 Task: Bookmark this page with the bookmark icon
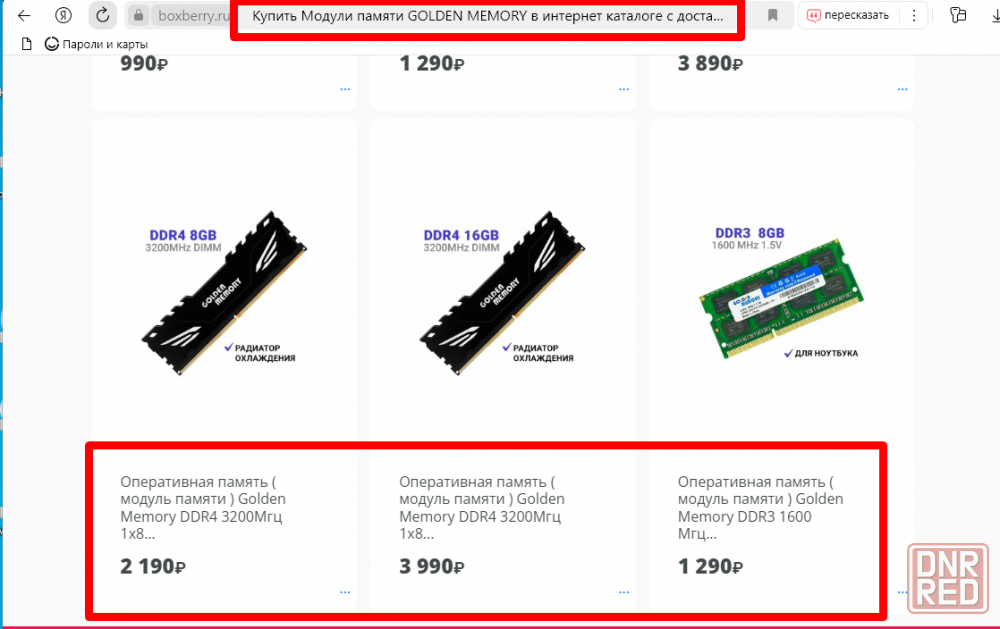click(x=772, y=15)
